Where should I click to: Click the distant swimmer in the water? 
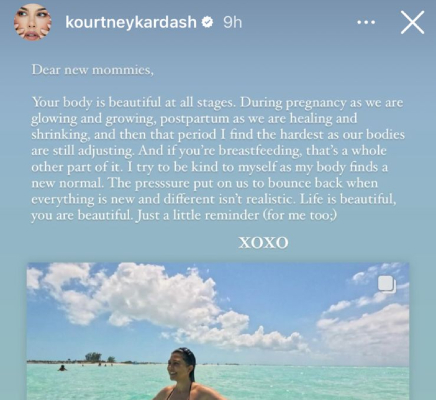[62, 368]
